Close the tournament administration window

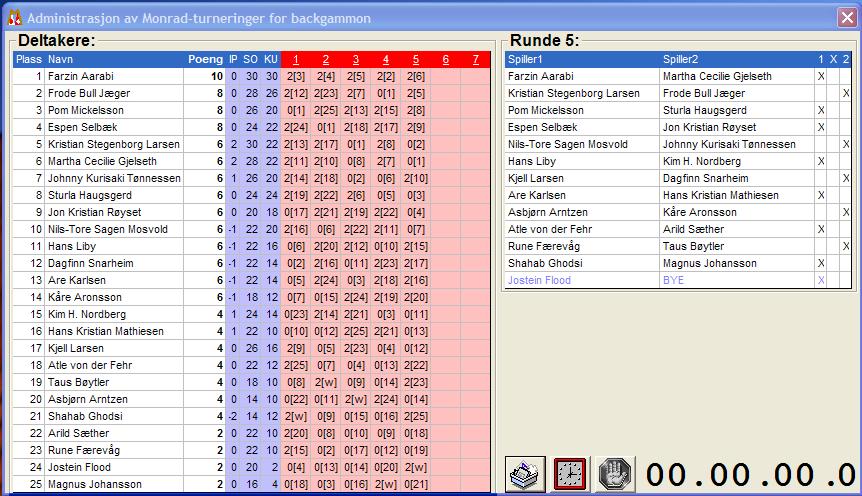(846, 18)
